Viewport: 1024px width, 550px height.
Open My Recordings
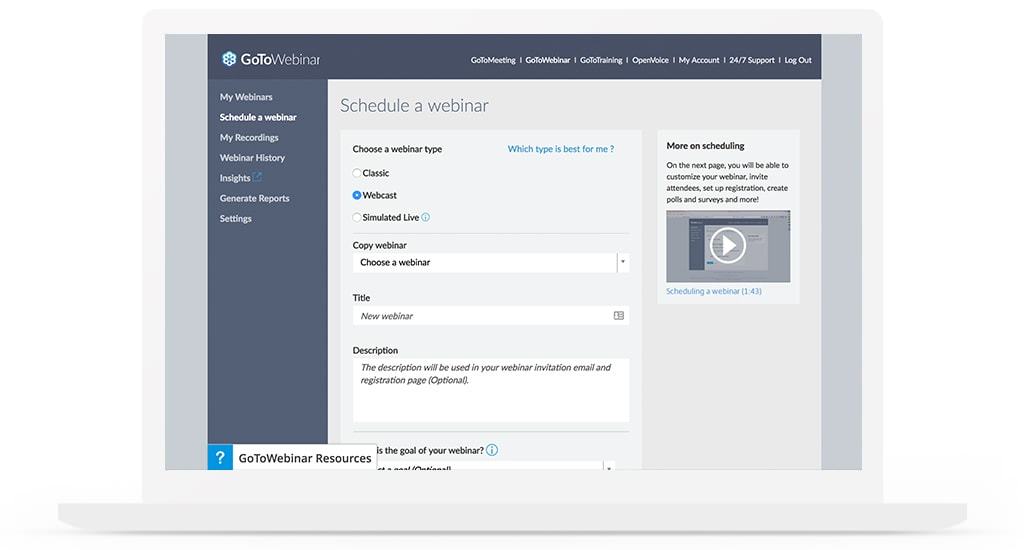(x=249, y=137)
